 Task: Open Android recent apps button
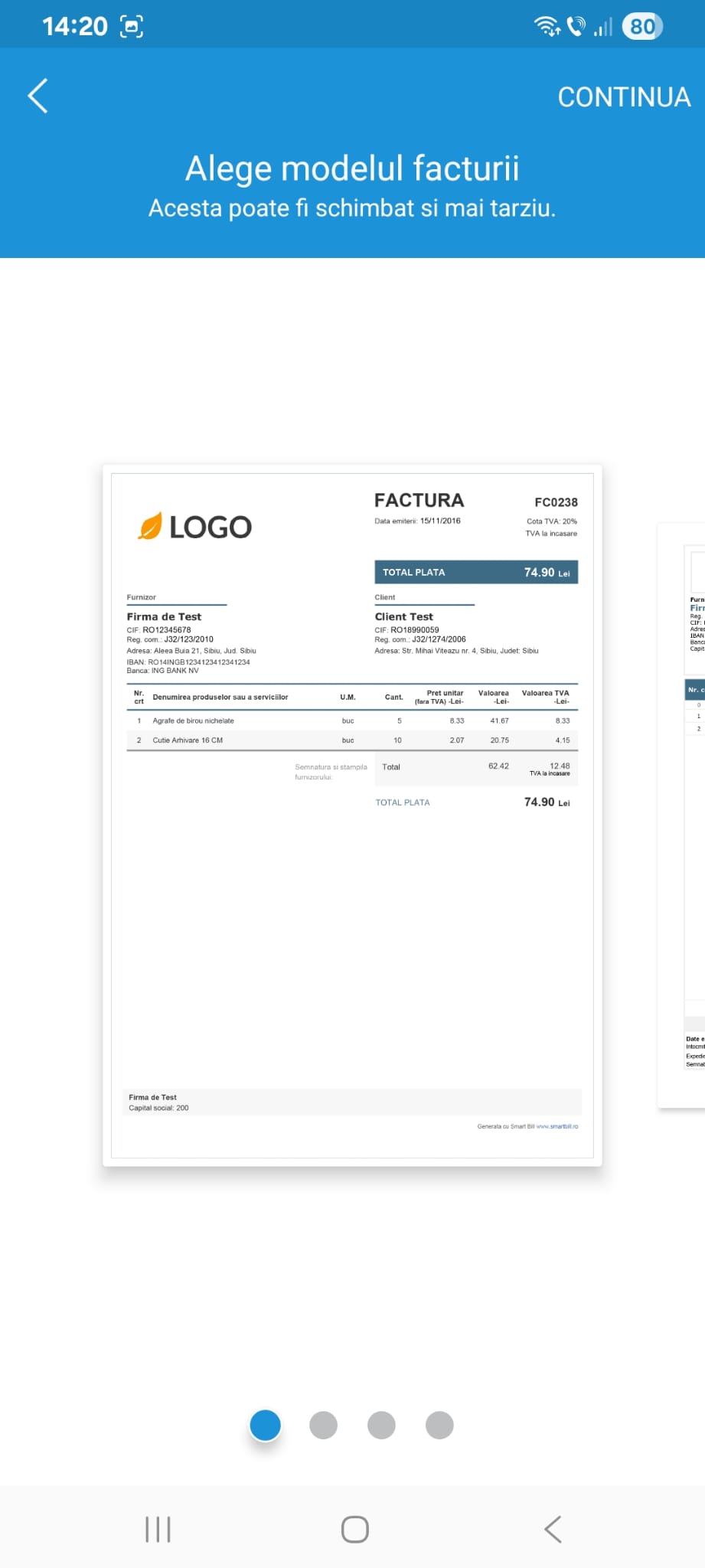158,1529
